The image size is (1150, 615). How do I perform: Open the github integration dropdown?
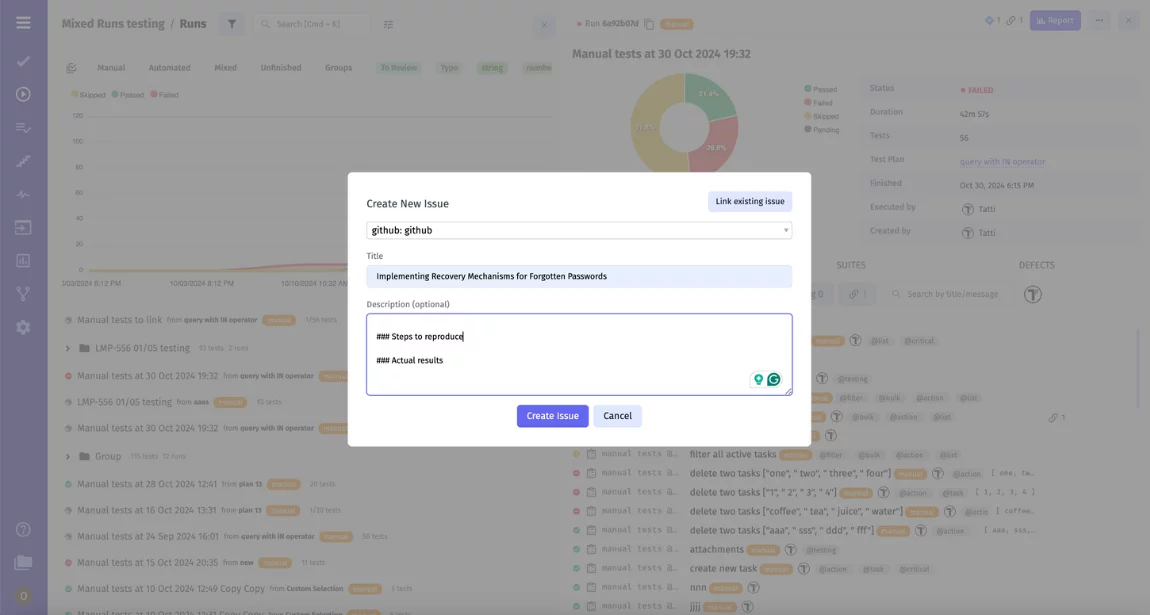578,229
